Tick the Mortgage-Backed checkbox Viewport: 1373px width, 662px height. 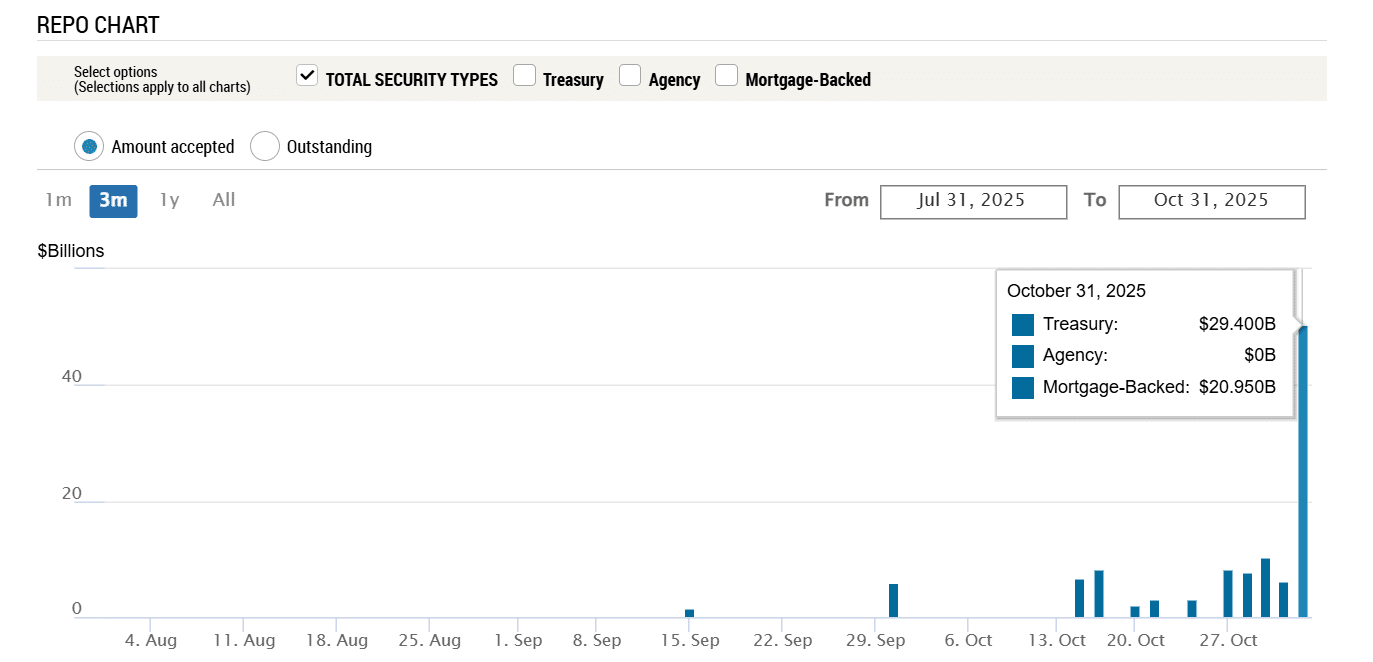pyautogui.click(x=727, y=76)
